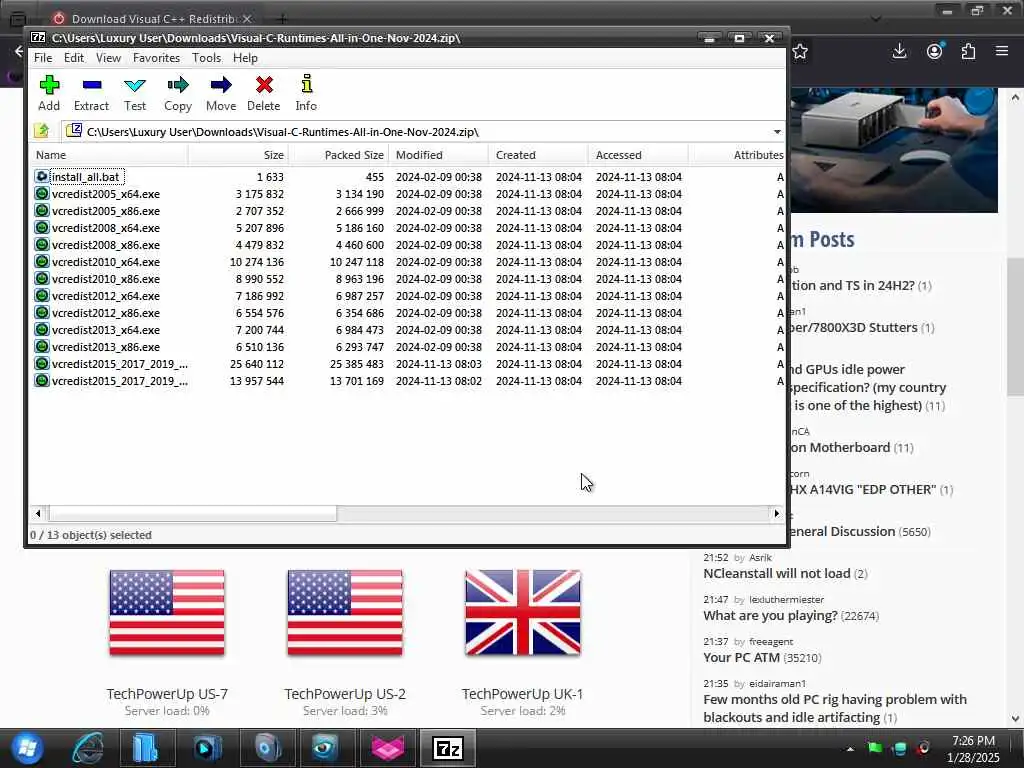Image resolution: width=1024 pixels, height=768 pixels.
Task: Sort by the Created column header
Action: (538, 155)
